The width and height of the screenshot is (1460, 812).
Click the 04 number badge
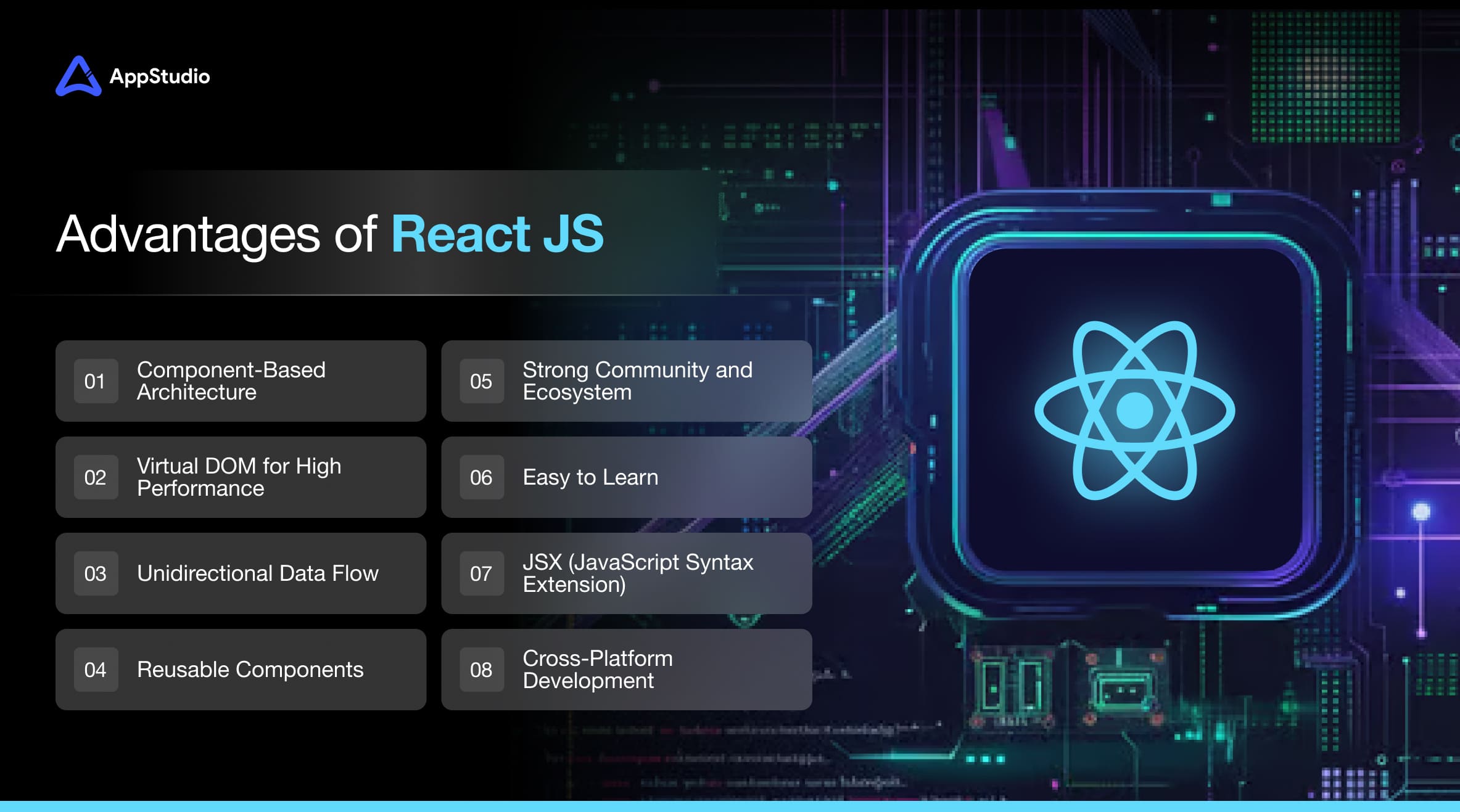96,670
